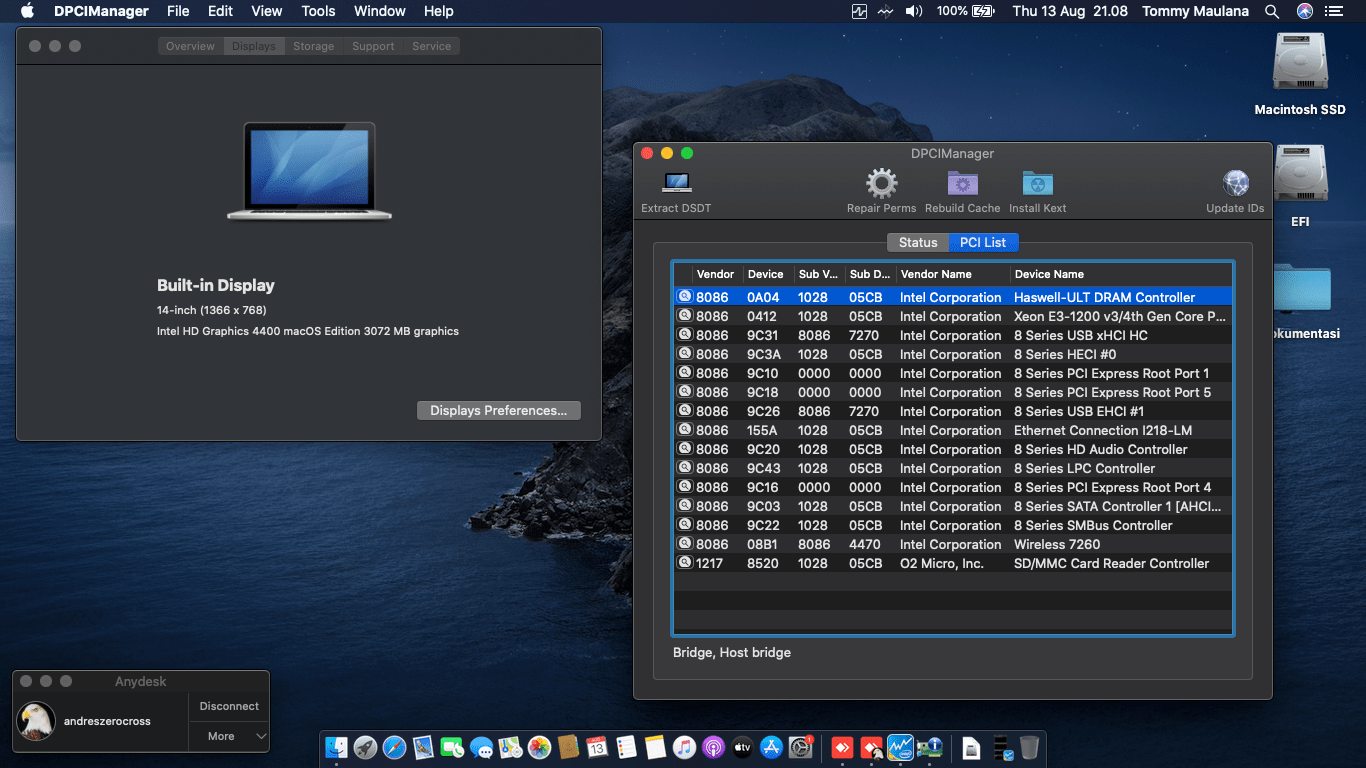Open the App Store from the Dock

771,747
